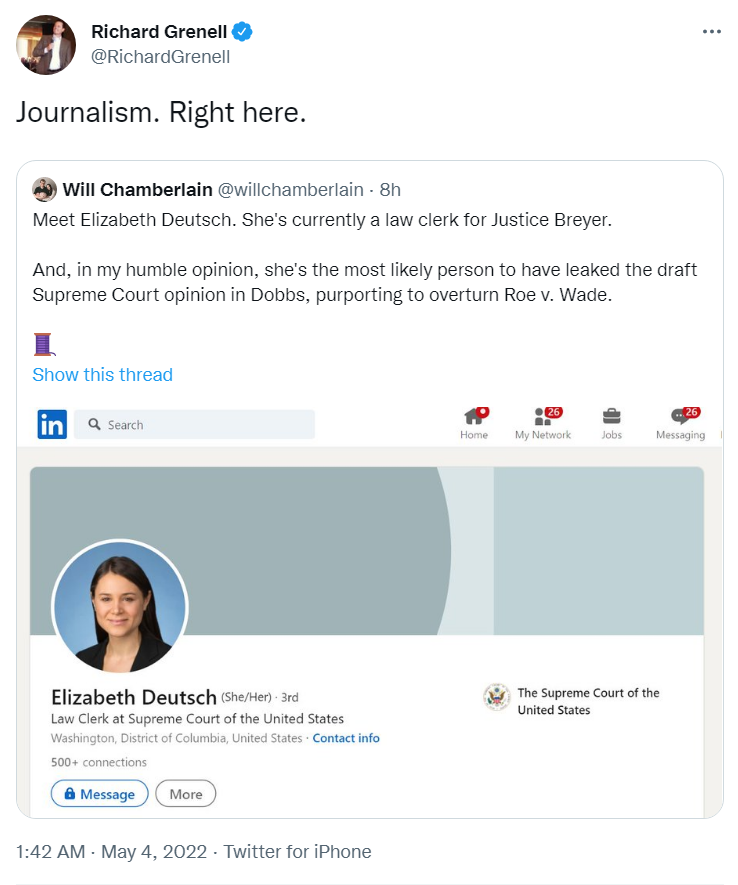The height and width of the screenshot is (885, 738).
Task: Open the LinkedIn Home icon
Action: [474, 423]
